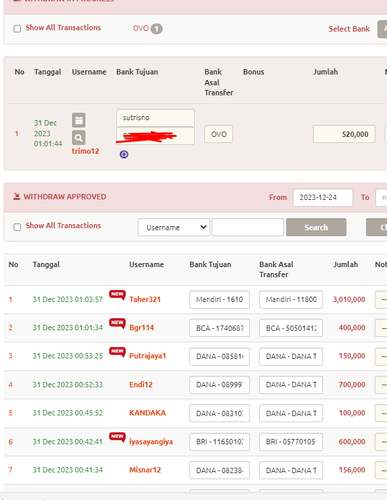The image size is (387, 500).
Task: Open username Putrajaya1
Action: point(148,356)
